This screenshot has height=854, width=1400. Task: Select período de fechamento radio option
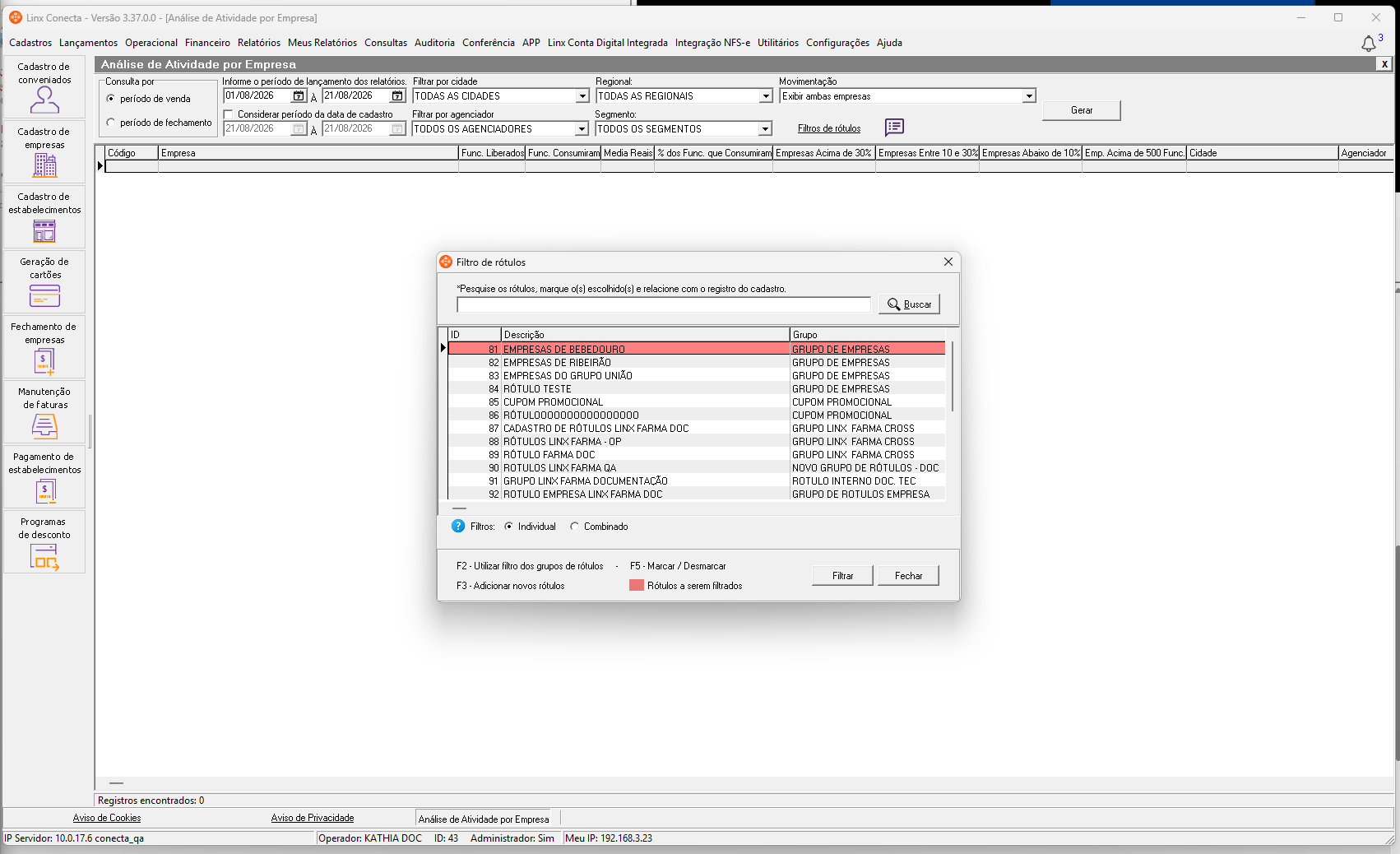[111, 123]
